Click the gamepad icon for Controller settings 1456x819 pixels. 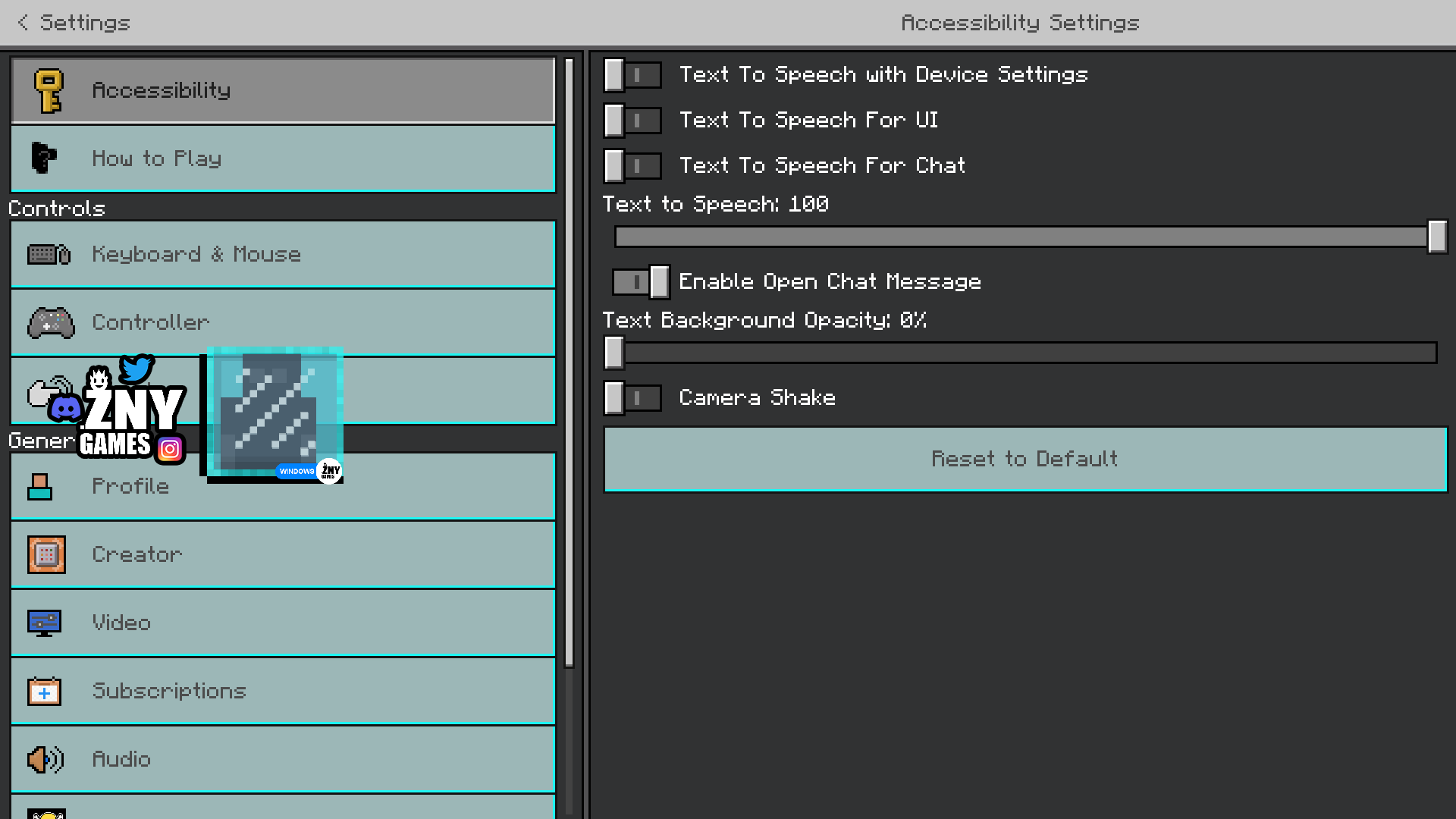tap(49, 322)
